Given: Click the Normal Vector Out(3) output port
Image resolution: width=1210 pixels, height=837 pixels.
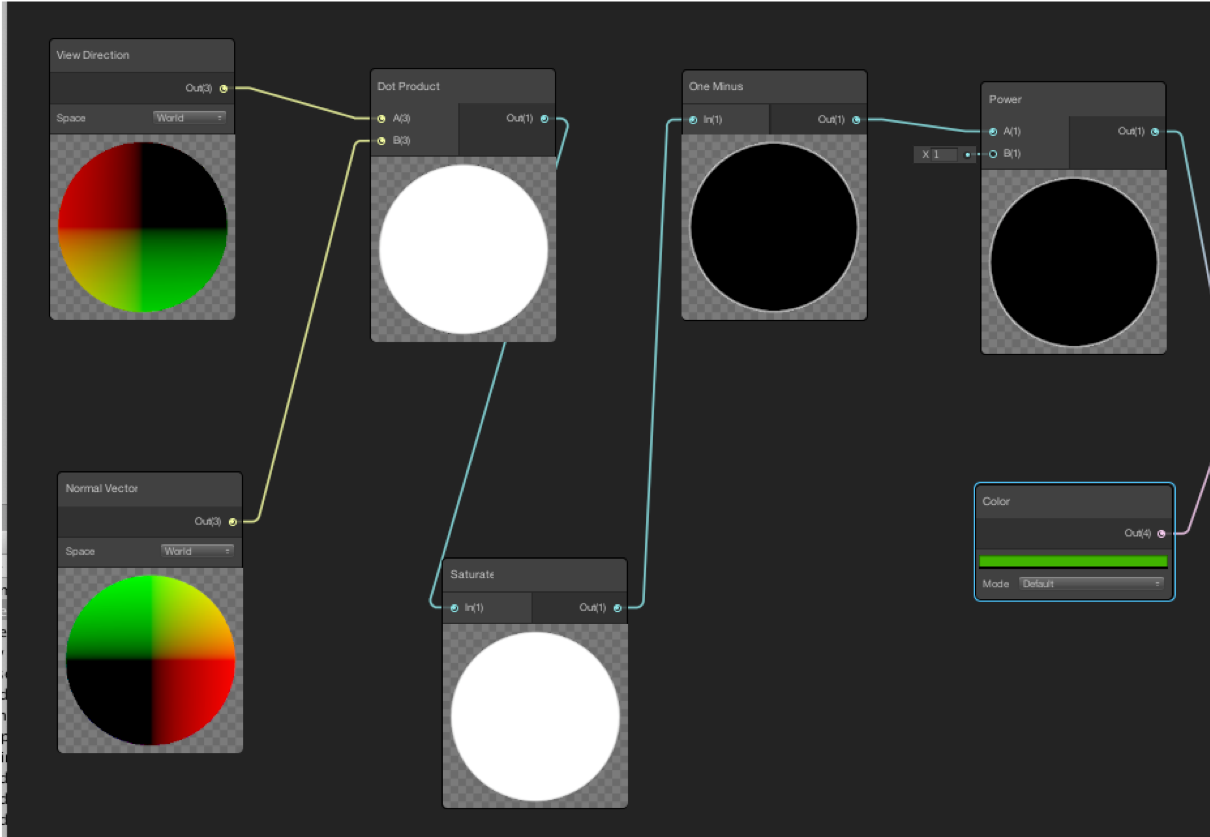Looking at the screenshot, I should pyautogui.click(x=232, y=522).
